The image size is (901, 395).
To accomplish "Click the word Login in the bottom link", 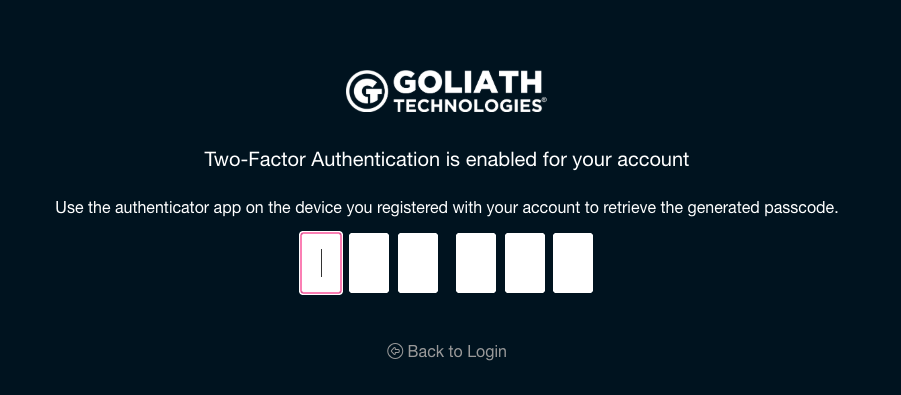I will pyautogui.click(x=487, y=351).
